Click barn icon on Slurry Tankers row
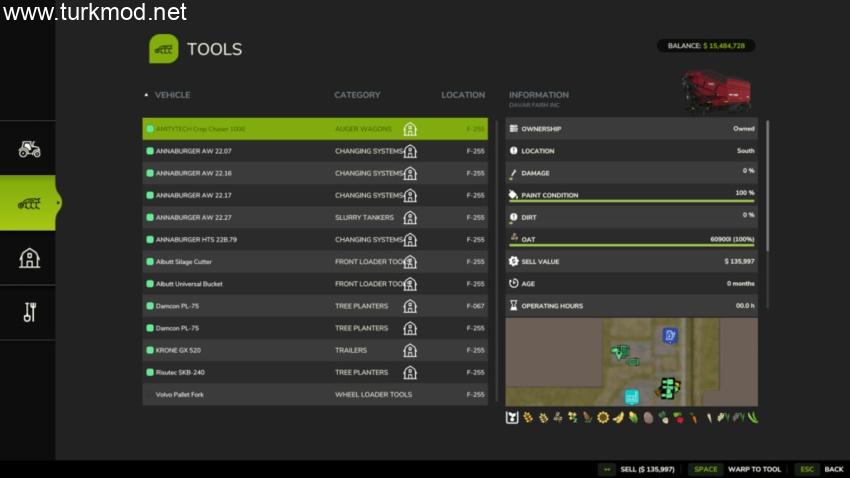Image resolution: width=850 pixels, height=478 pixels. click(410, 217)
